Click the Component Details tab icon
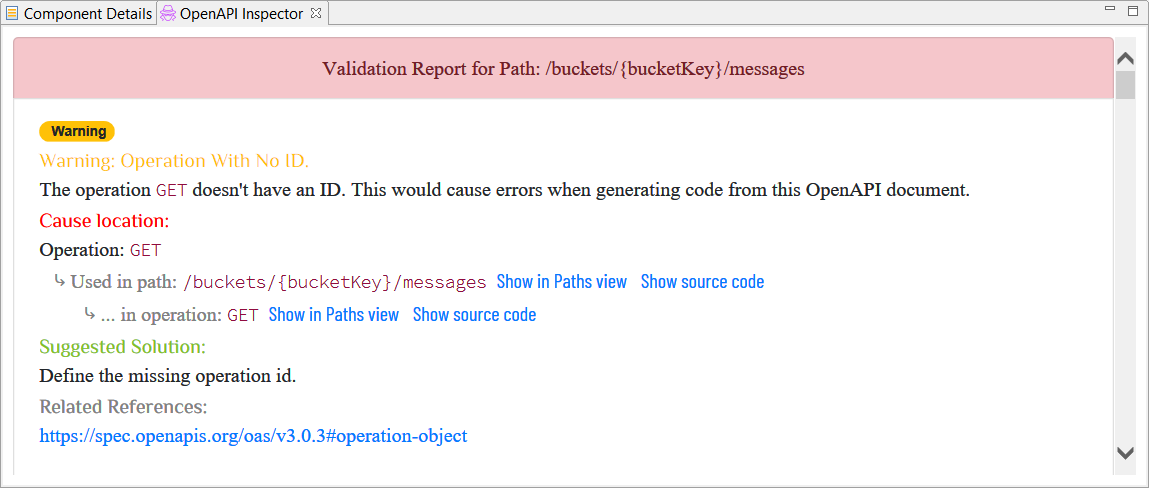This screenshot has height=488, width=1149. (x=12, y=14)
